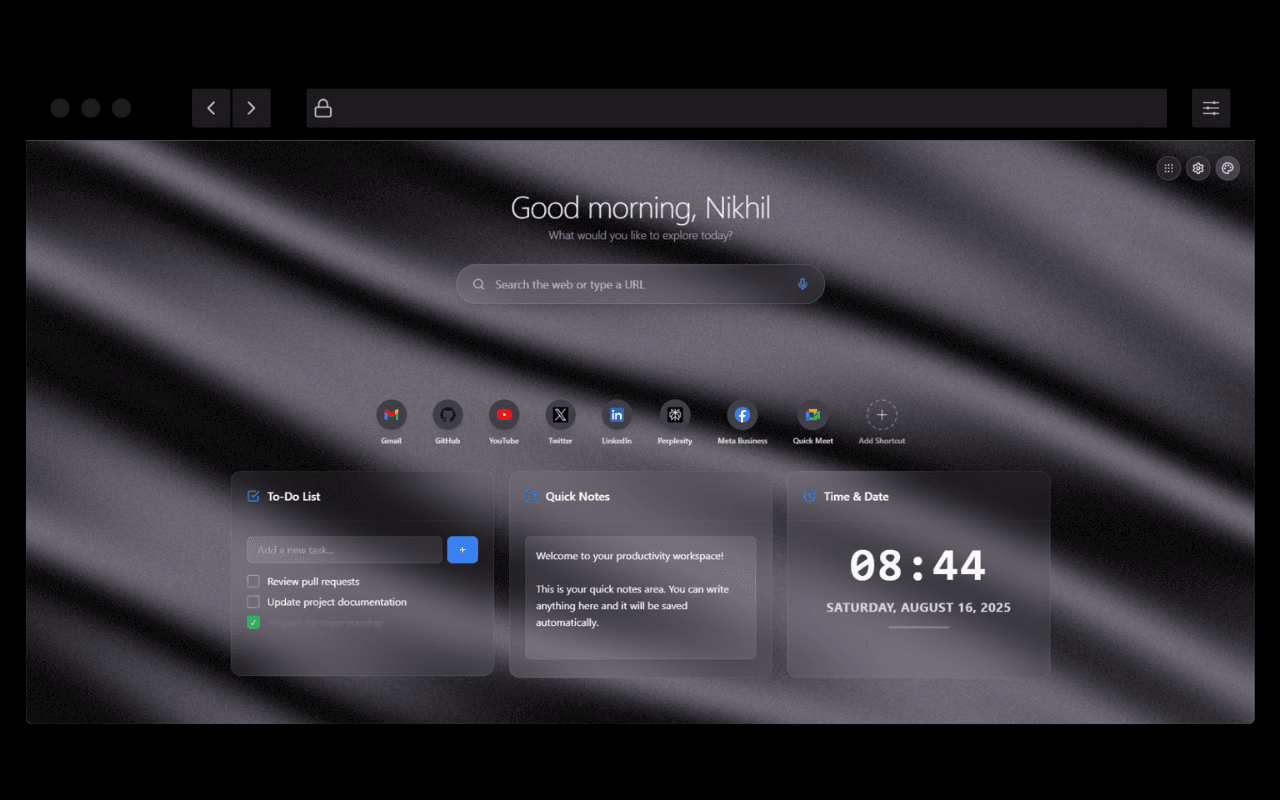Open the GitHub shortcut

click(x=447, y=414)
